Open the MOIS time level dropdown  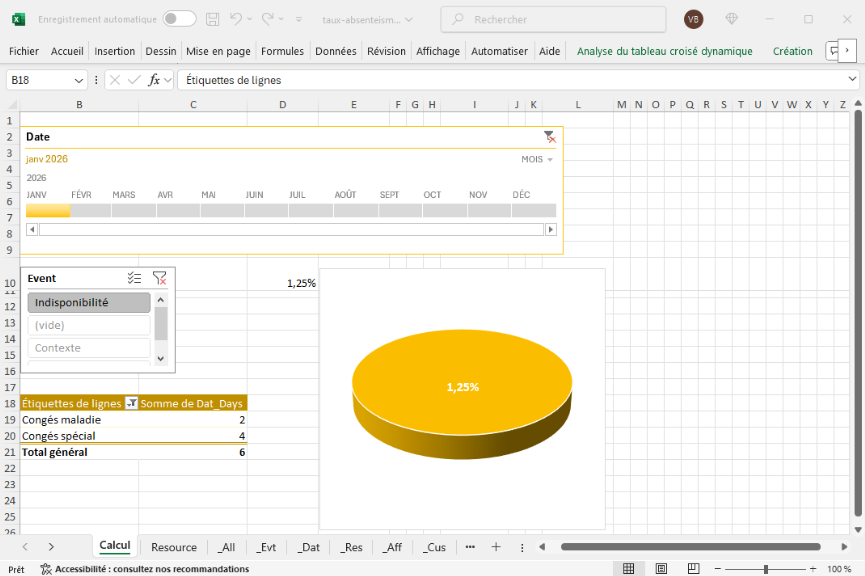pos(537,160)
